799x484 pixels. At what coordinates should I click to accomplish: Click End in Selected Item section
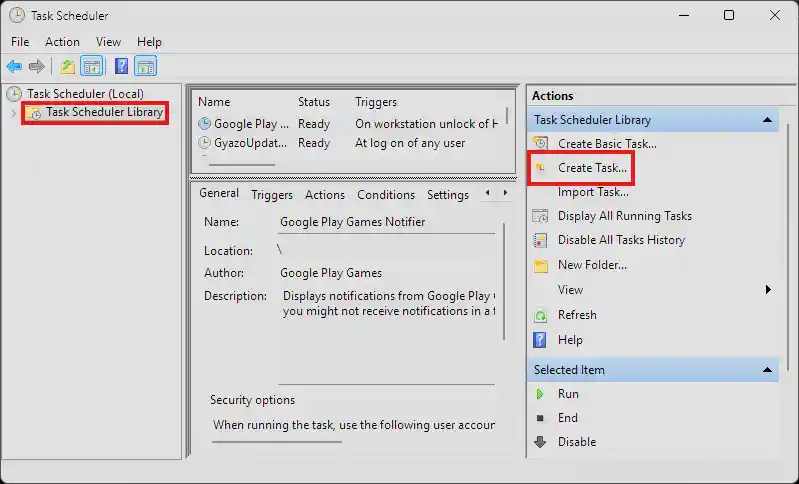coord(568,418)
